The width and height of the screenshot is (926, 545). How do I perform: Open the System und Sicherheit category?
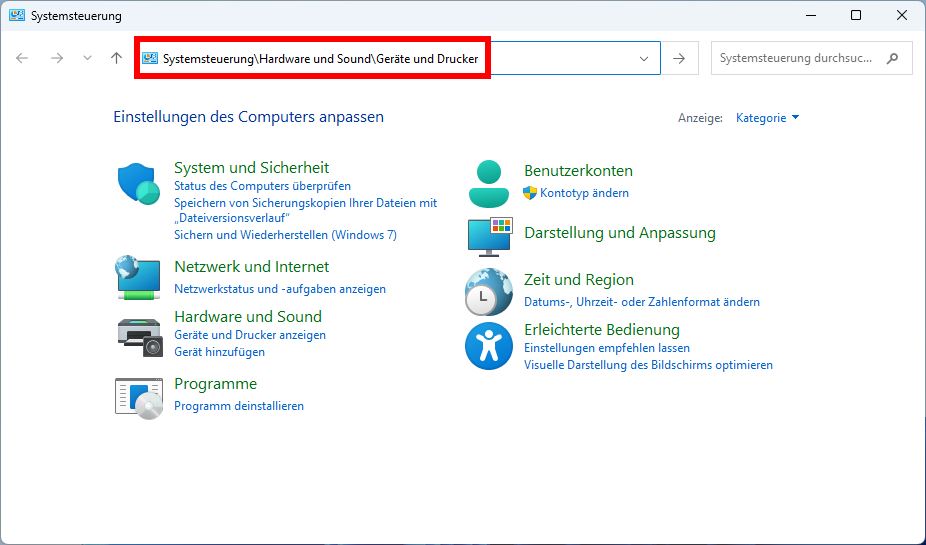click(252, 167)
